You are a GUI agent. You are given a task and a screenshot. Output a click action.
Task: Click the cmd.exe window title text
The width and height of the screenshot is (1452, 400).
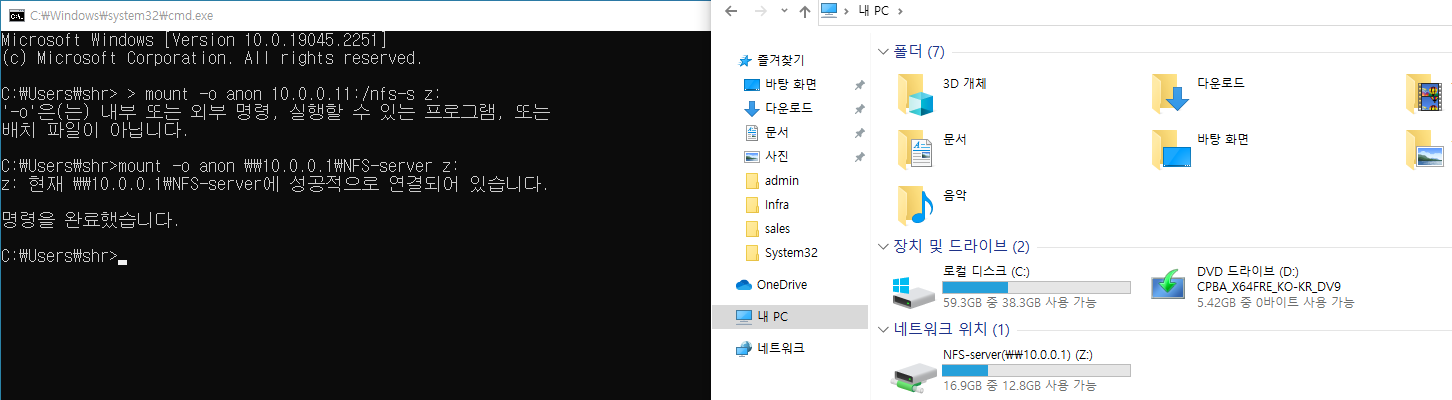pyautogui.click(x=121, y=16)
